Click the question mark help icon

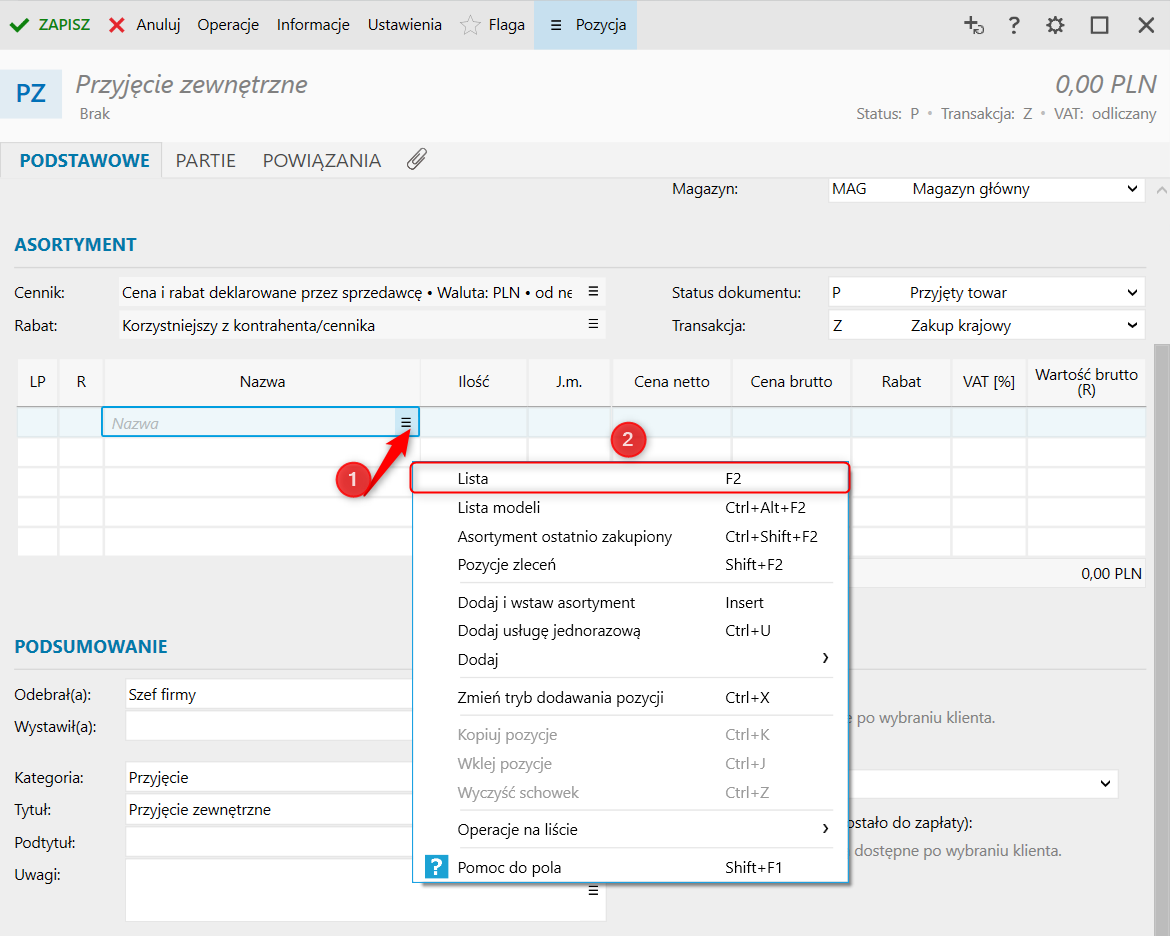coord(1014,25)
